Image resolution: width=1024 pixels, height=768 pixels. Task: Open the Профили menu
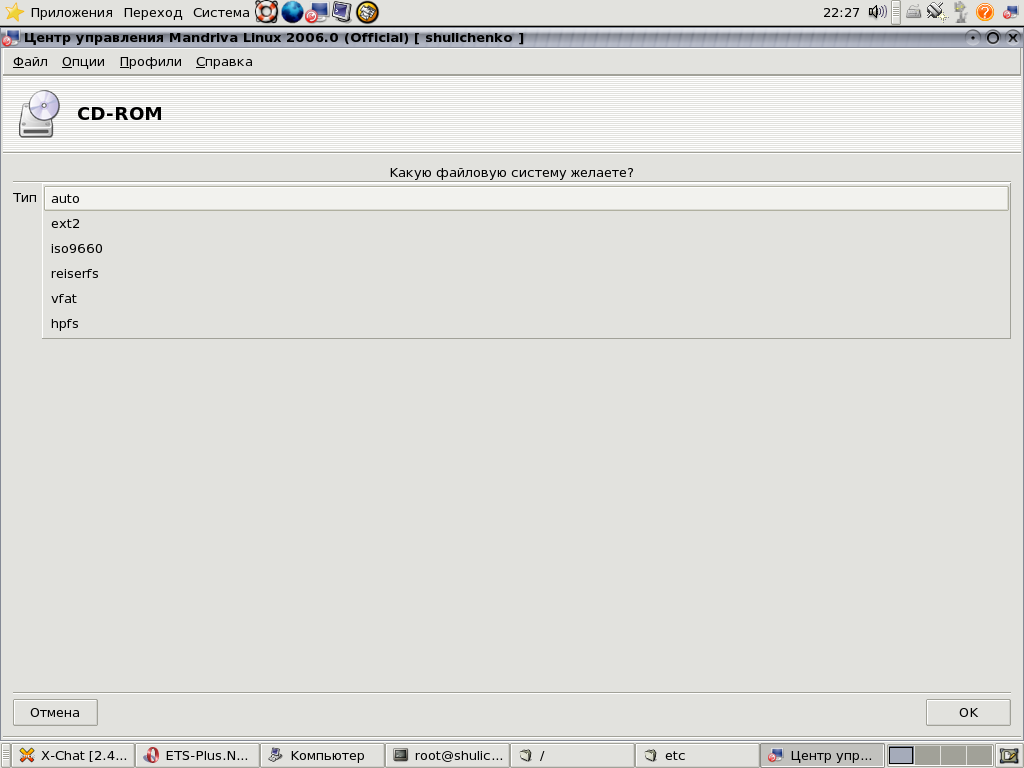click(150, 61)
